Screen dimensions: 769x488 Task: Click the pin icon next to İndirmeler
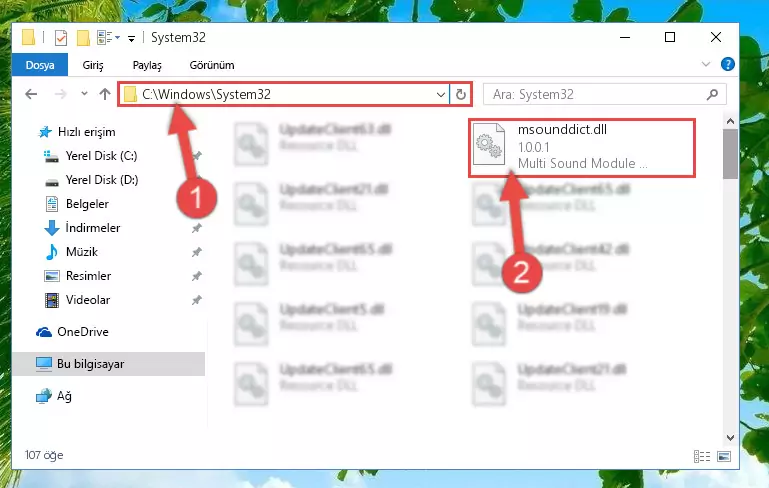(x=197, y=228)
